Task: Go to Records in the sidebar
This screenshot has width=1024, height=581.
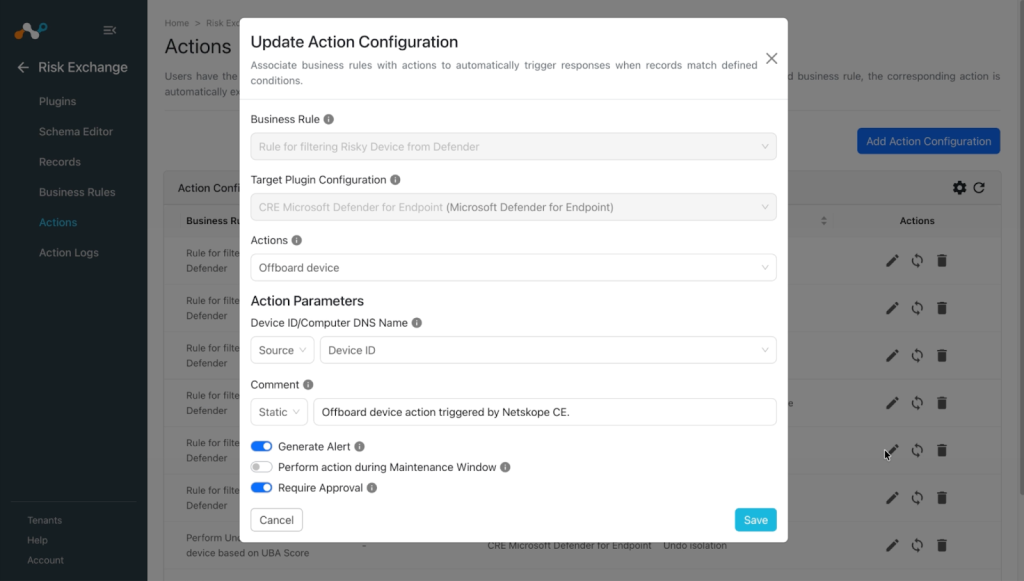Action: tap(59, 162)
